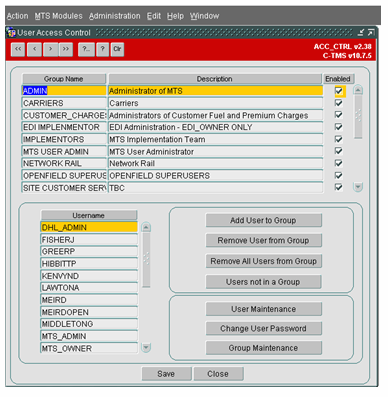This screenshot has height=397, width=388.
Task: Toggle Enabled checkbox for SITE CUSTOMER SERV group
Action: [x=339, y=187]
